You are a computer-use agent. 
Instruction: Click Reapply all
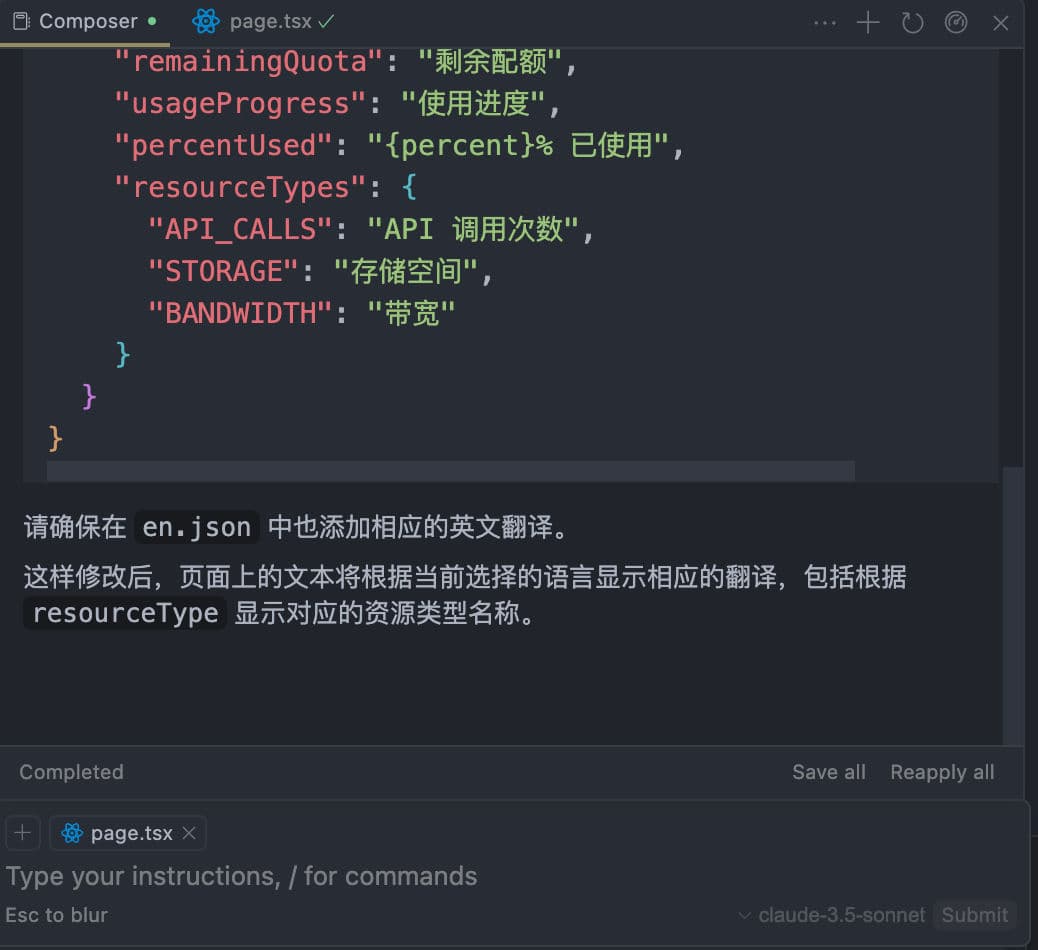(941, 771)
